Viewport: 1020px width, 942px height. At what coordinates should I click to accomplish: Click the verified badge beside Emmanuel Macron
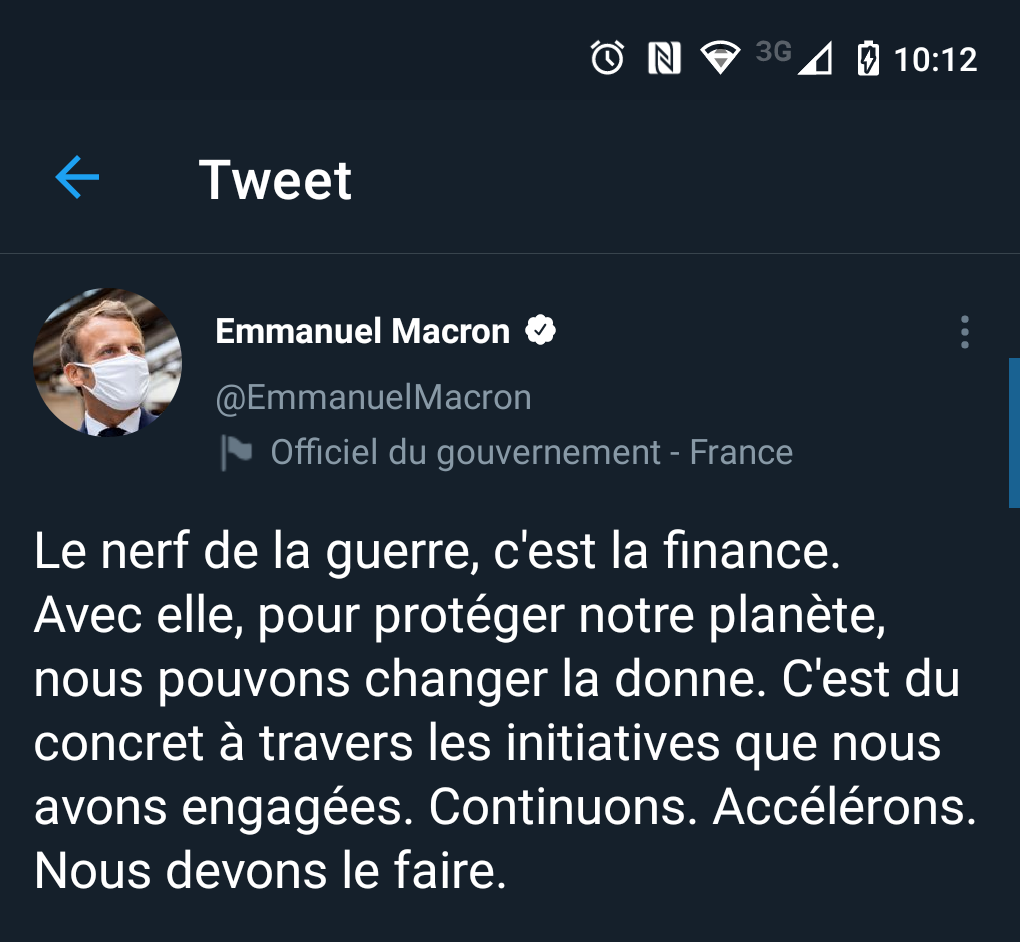click(x=541, y=331)
